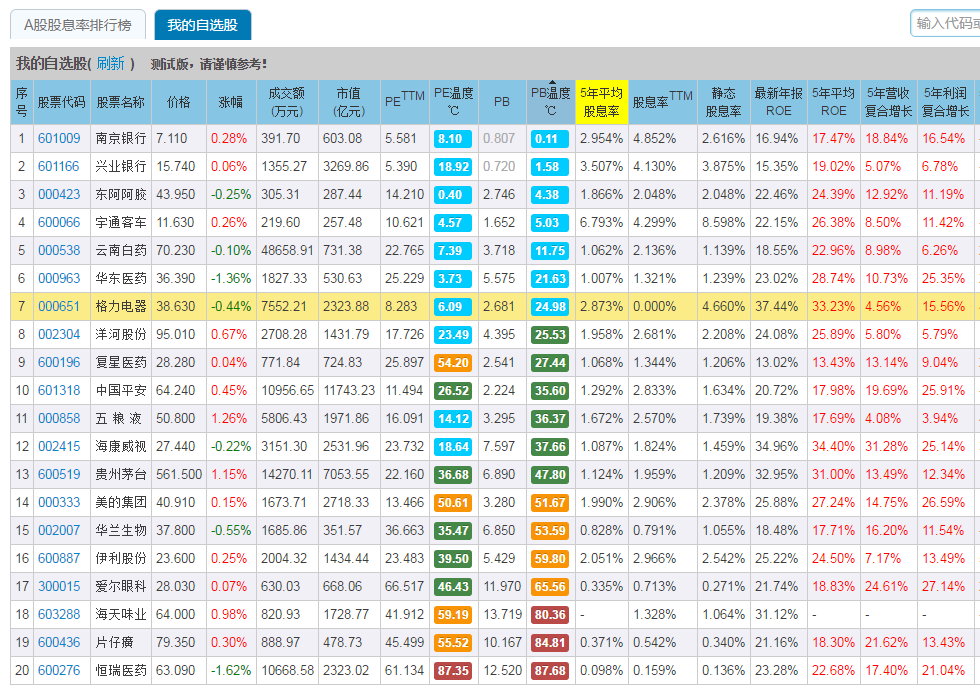Open stock code 600196 link
The image size is (980, 700).
click(59, 362)
